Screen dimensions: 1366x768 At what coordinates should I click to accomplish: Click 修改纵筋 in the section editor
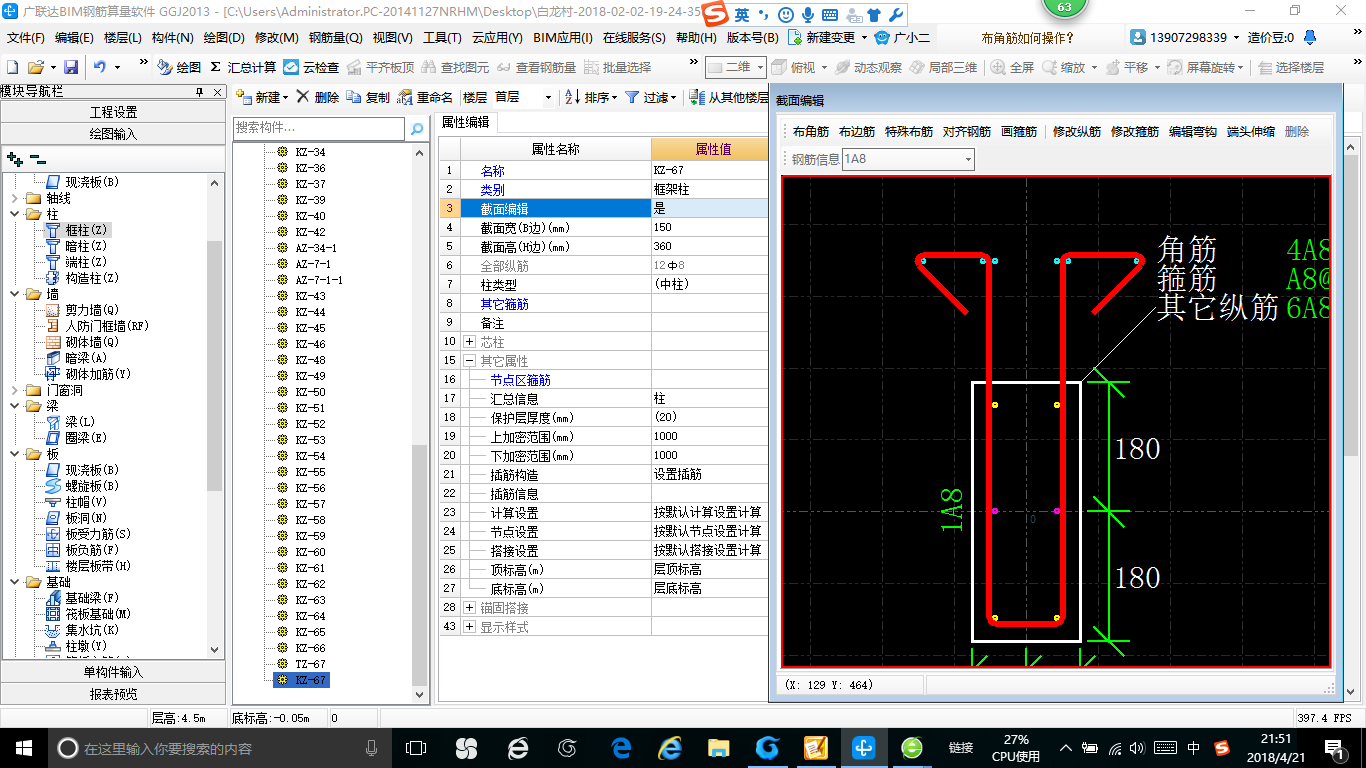[1077, 132]
